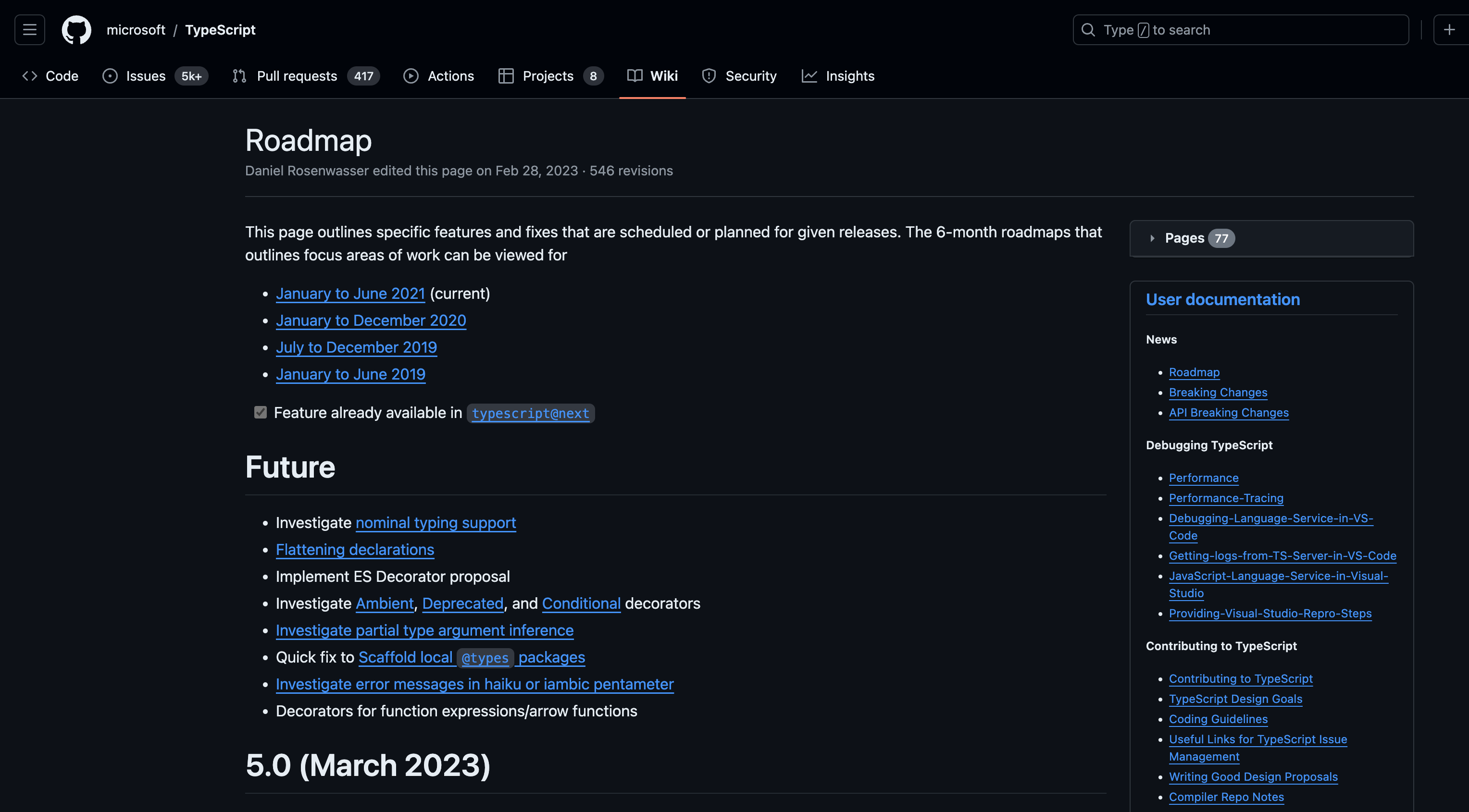Click the Projects table icon

(506, 76)
